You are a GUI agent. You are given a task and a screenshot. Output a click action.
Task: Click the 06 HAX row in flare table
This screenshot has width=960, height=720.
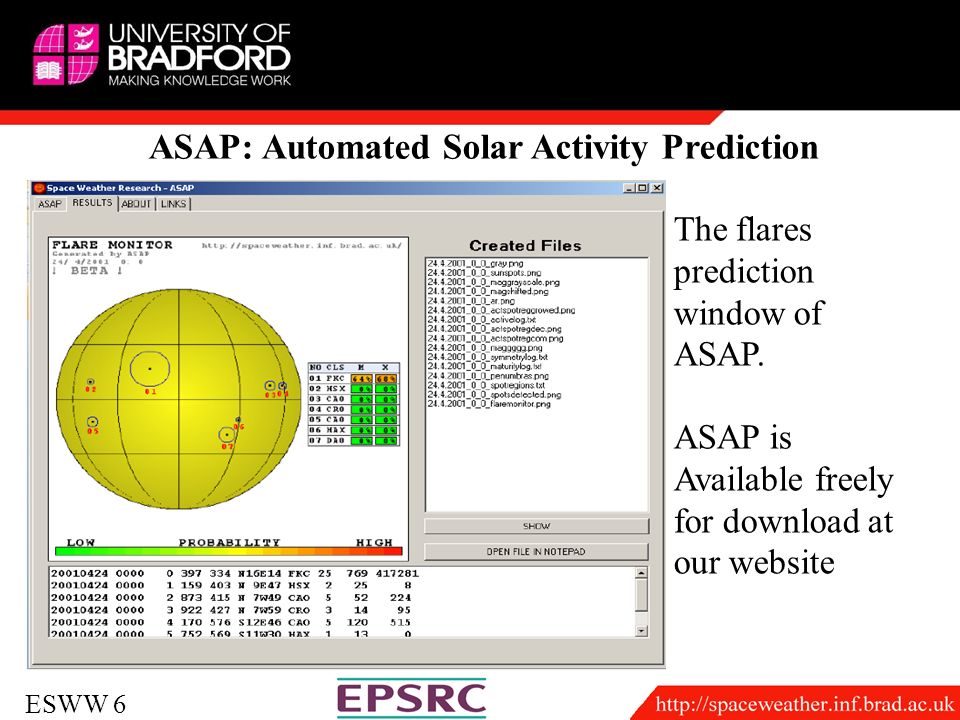[353, 430]
